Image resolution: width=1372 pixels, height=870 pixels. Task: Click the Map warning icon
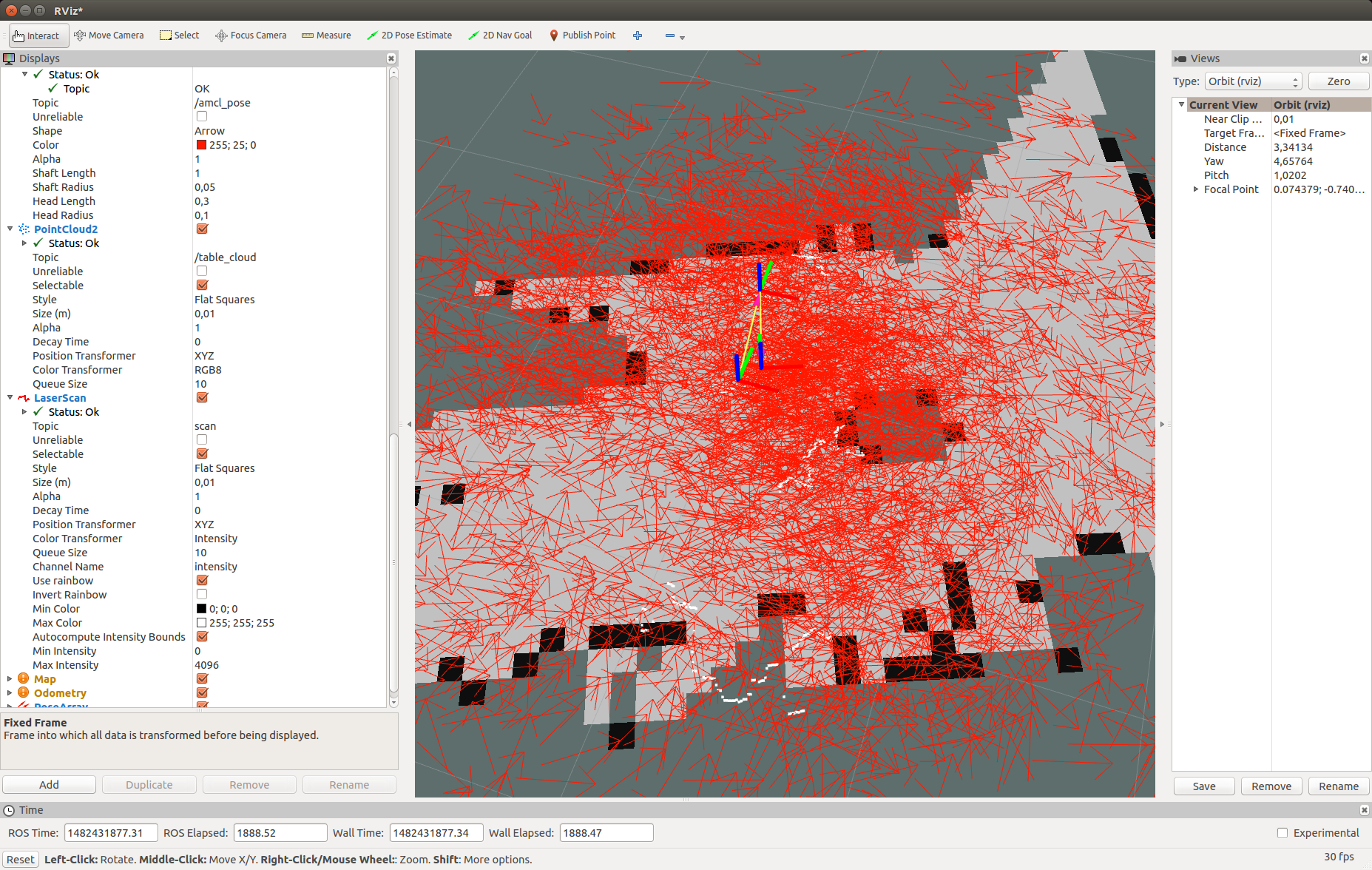coord(24,679)
